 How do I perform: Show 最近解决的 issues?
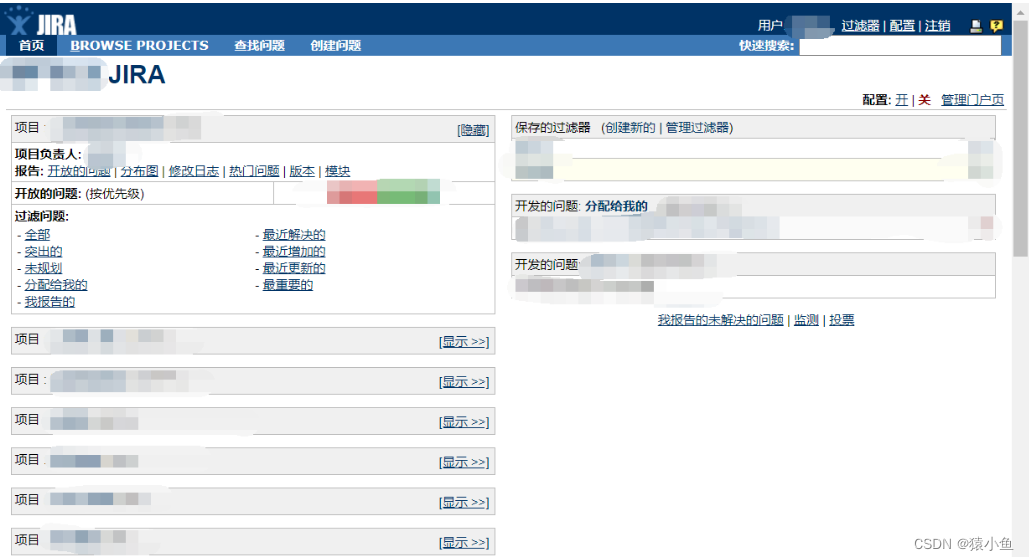pos(294,234)
